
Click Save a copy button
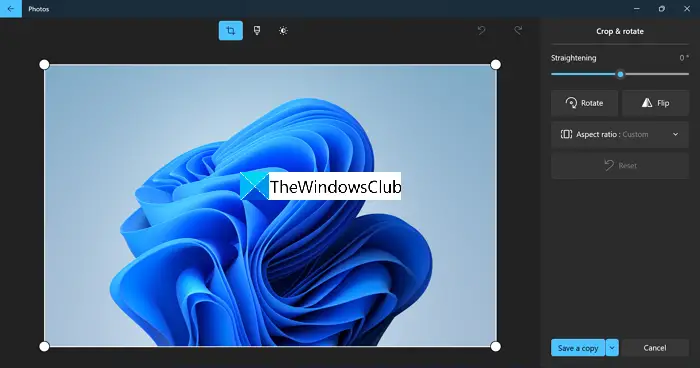tap(578, 348)
